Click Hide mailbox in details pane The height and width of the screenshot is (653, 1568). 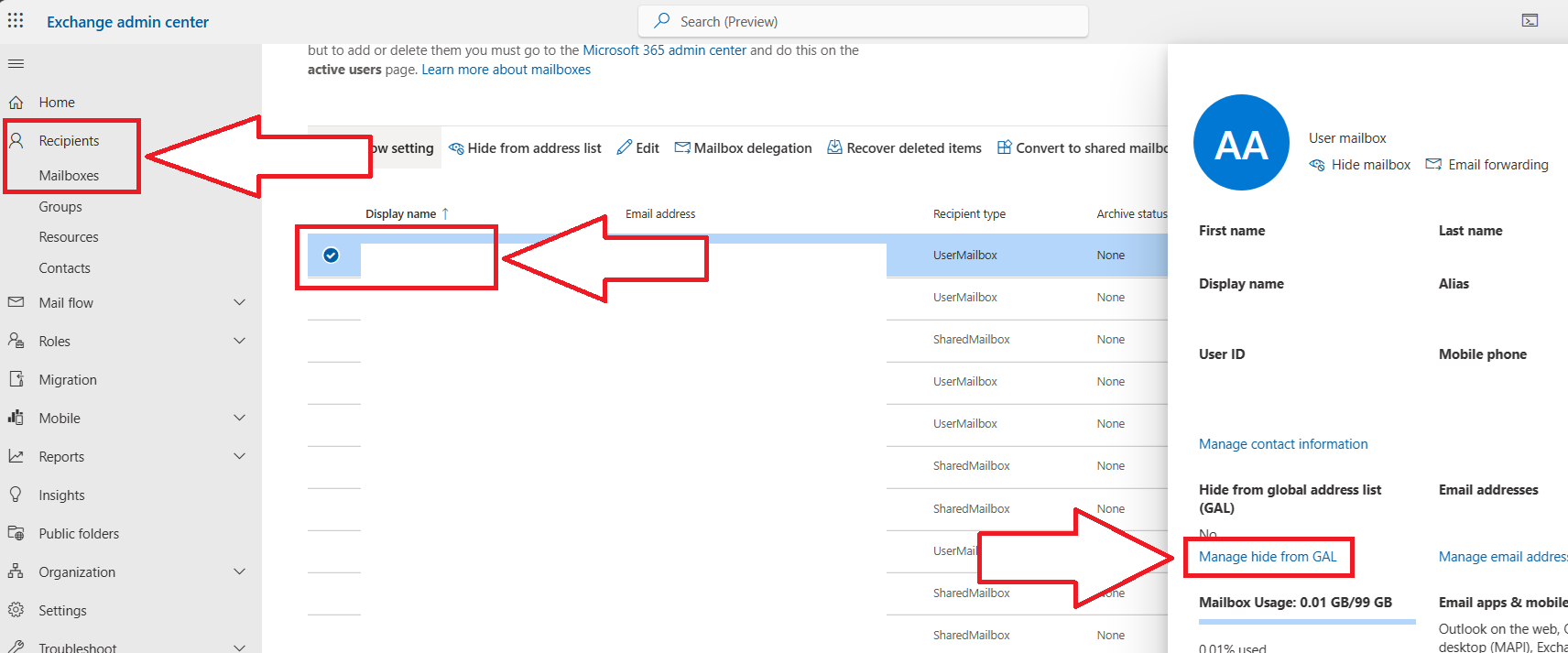pos(1360,165)
